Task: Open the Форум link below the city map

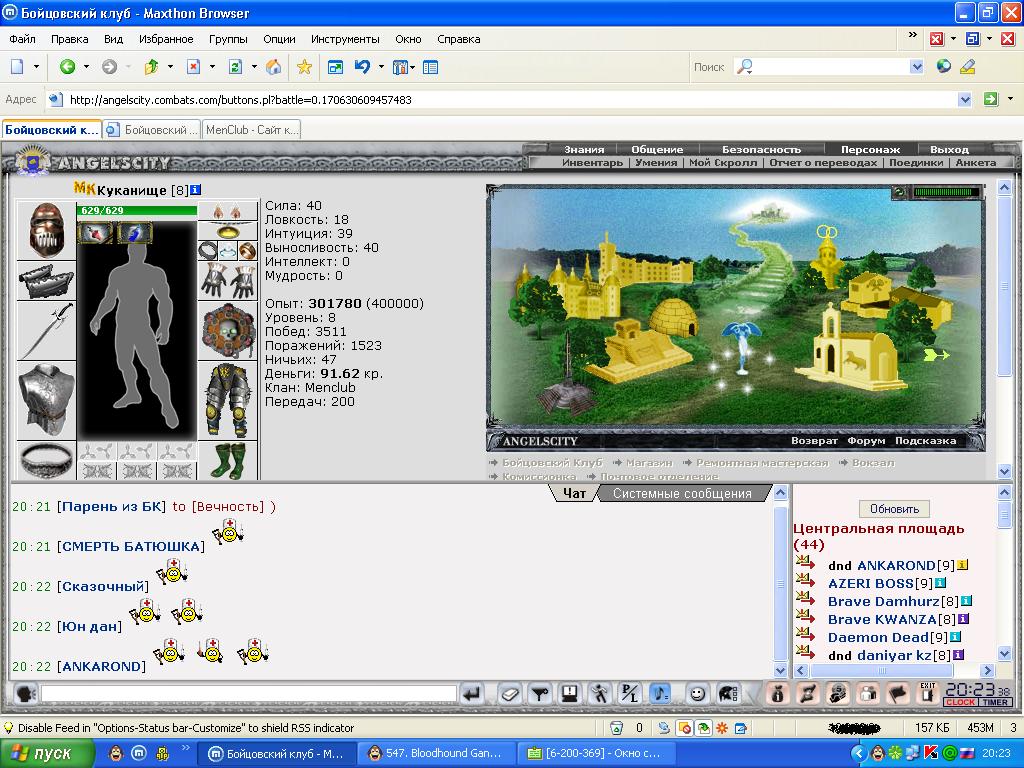Action: pyautogui.click(x=866, y=441)
